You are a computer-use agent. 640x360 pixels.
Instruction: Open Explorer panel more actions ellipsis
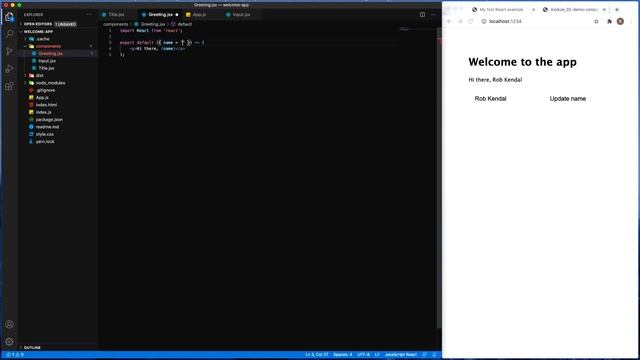(89, 15)
